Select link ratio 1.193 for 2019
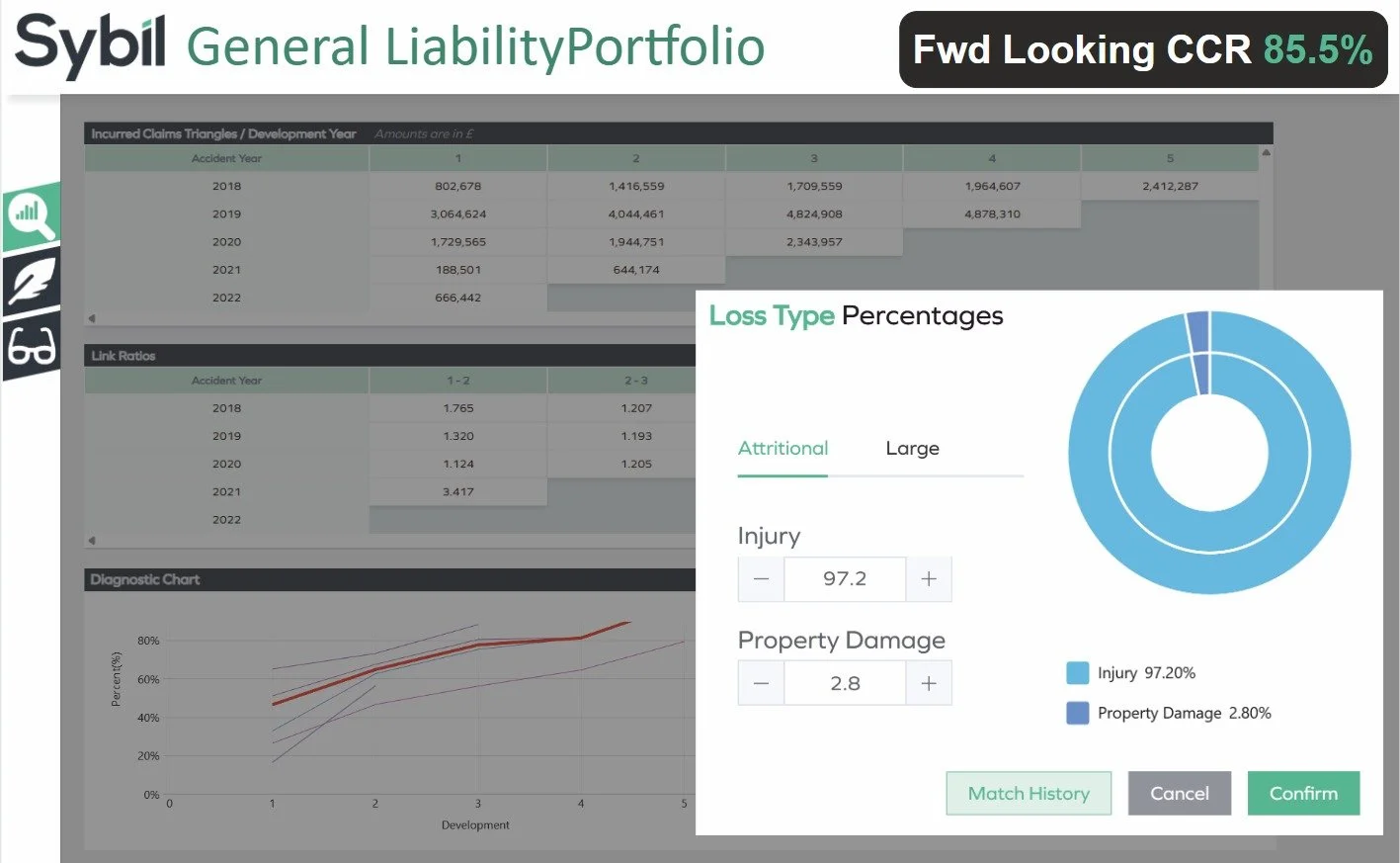Viewport: 1400px width, 863px height. 636,436
